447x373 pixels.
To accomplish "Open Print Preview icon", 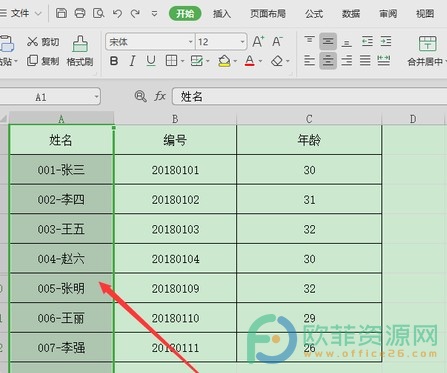I will pos(99,13).
